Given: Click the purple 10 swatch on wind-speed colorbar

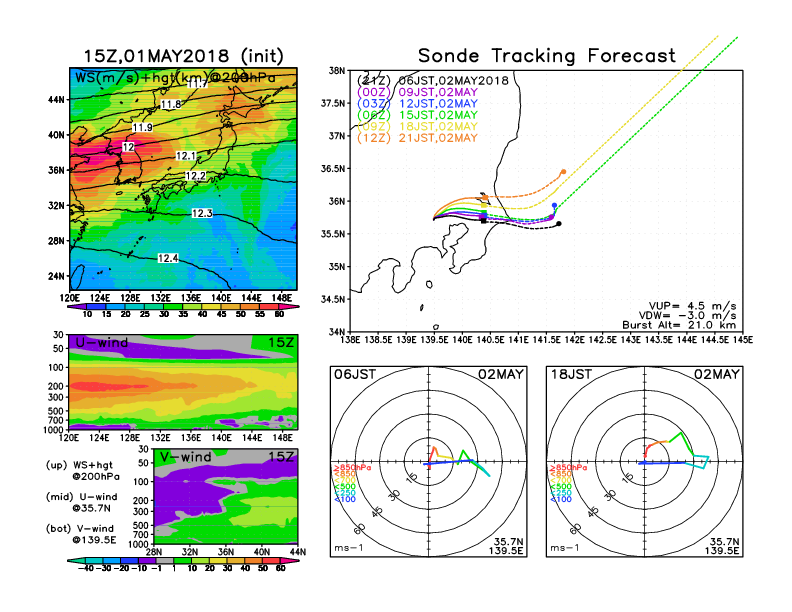Looking at the screenshot, I should click(78, 307).
